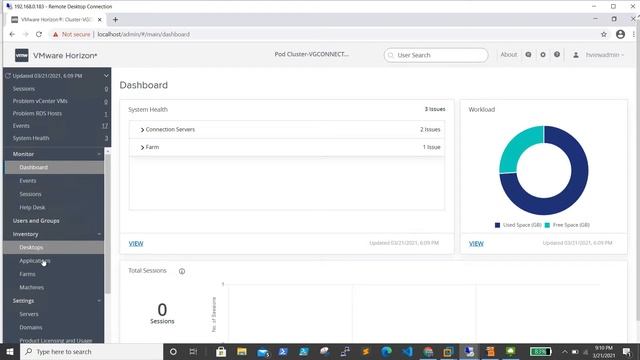The height and width of the screenshot is (360, 640).
Task: Open Users and Groups
Action: (36, 221)
